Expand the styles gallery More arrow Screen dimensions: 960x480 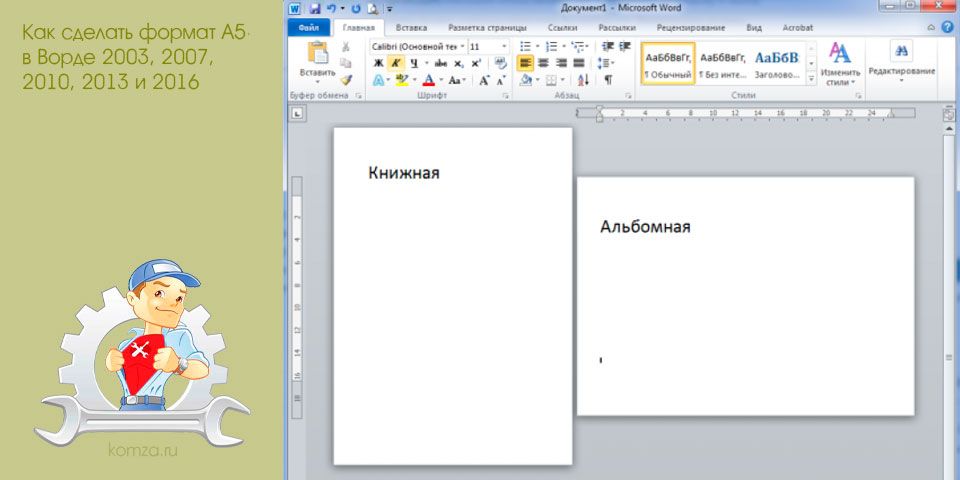[812, 78]
